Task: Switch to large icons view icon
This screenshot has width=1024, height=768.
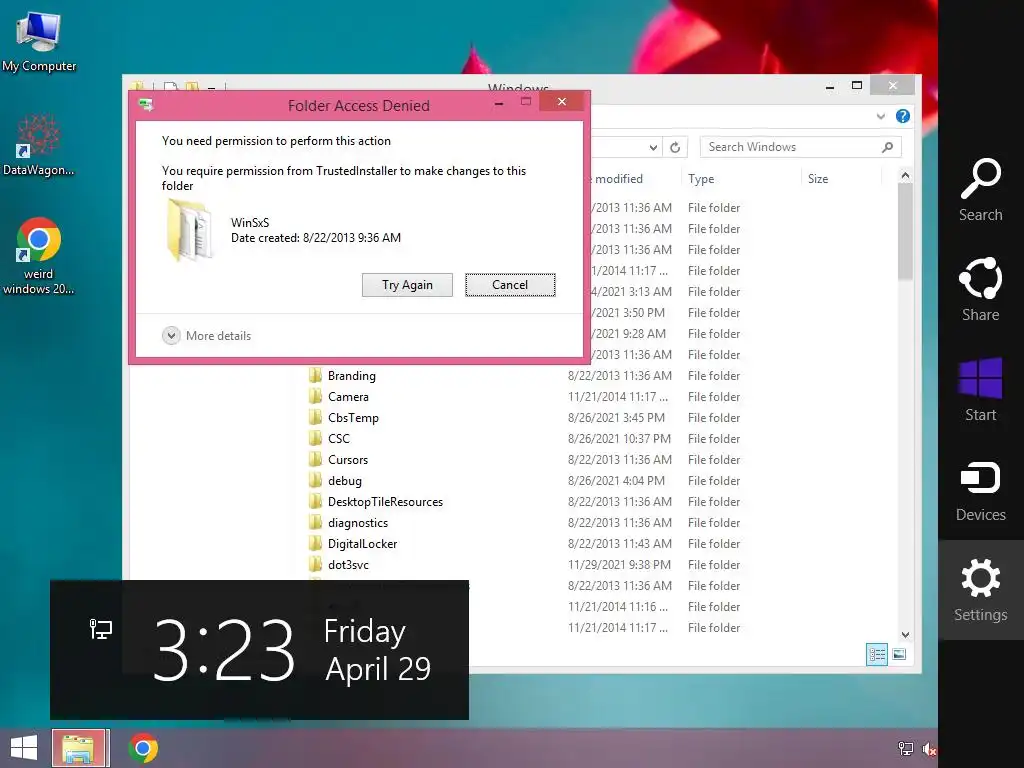Action: point(899,654)
